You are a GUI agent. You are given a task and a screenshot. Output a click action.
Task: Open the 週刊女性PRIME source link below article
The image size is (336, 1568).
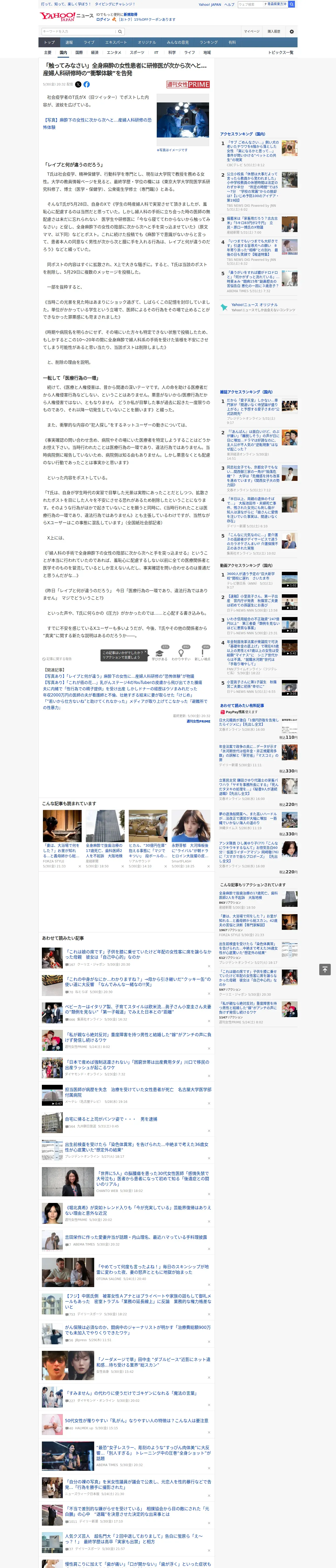(198, 721)
